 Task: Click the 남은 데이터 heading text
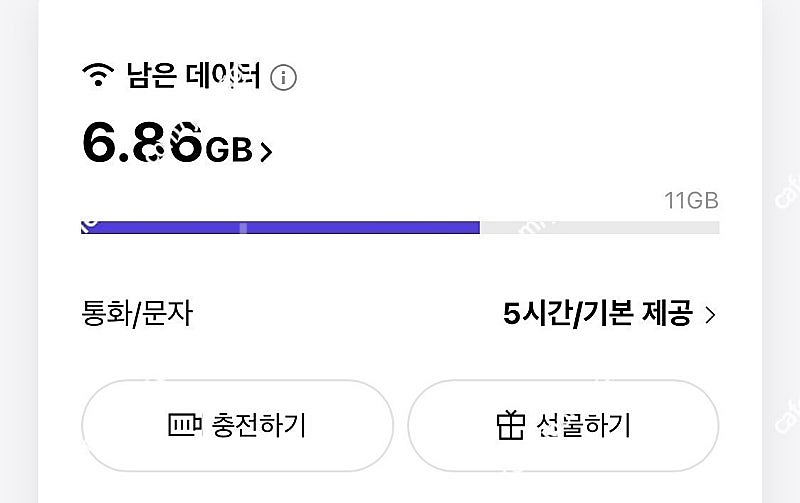point(193,76)
